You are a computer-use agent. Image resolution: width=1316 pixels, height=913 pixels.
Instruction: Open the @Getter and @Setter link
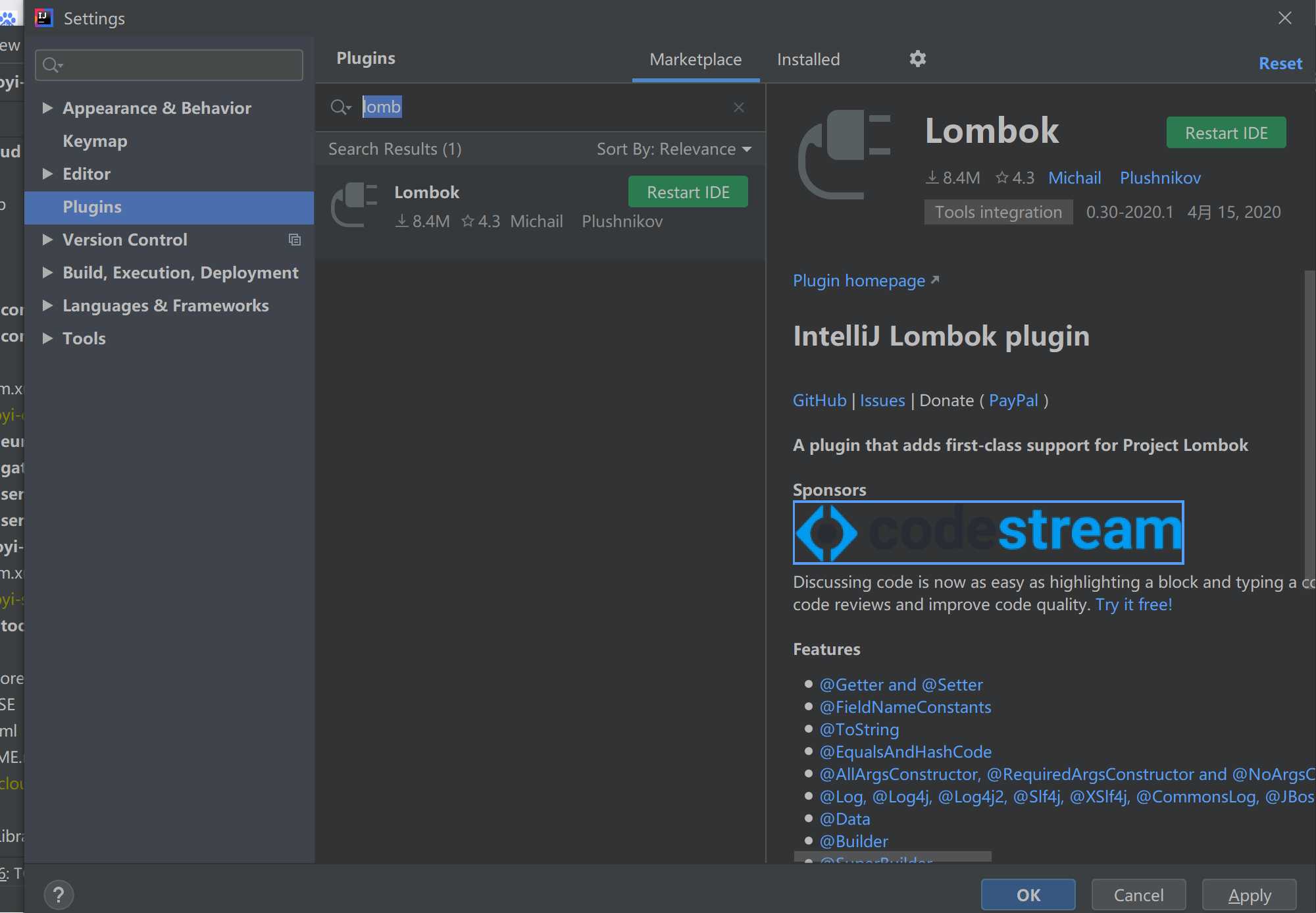point(901,685)
